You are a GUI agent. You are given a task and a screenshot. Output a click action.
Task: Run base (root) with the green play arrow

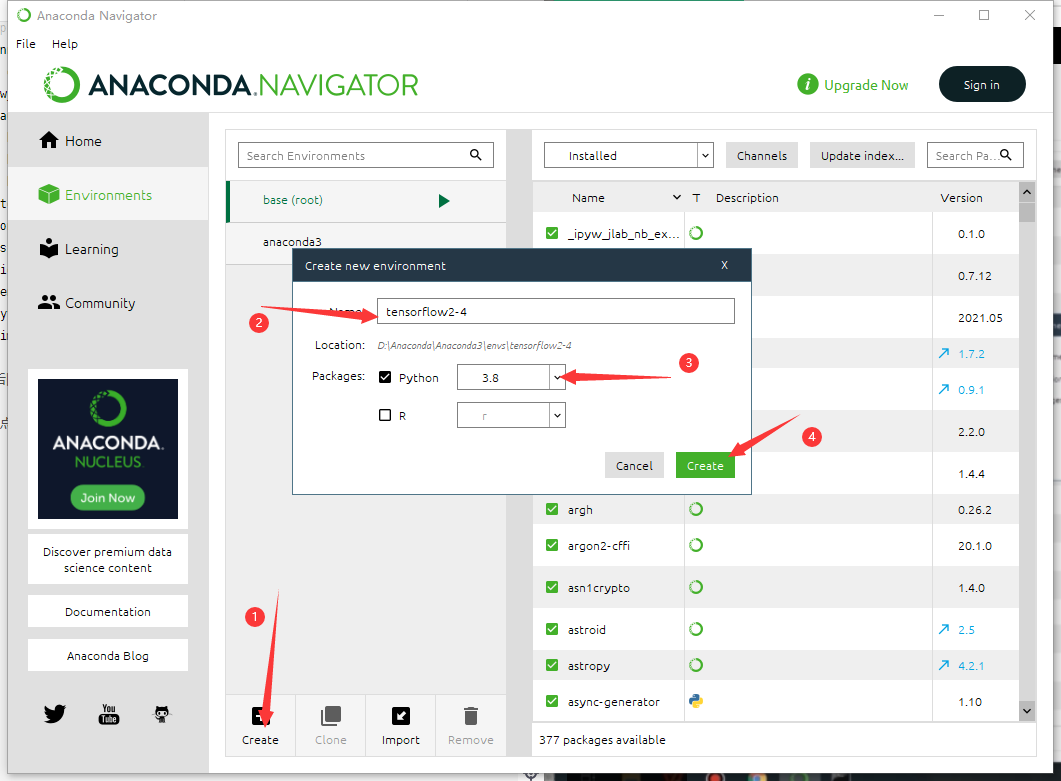444,200
